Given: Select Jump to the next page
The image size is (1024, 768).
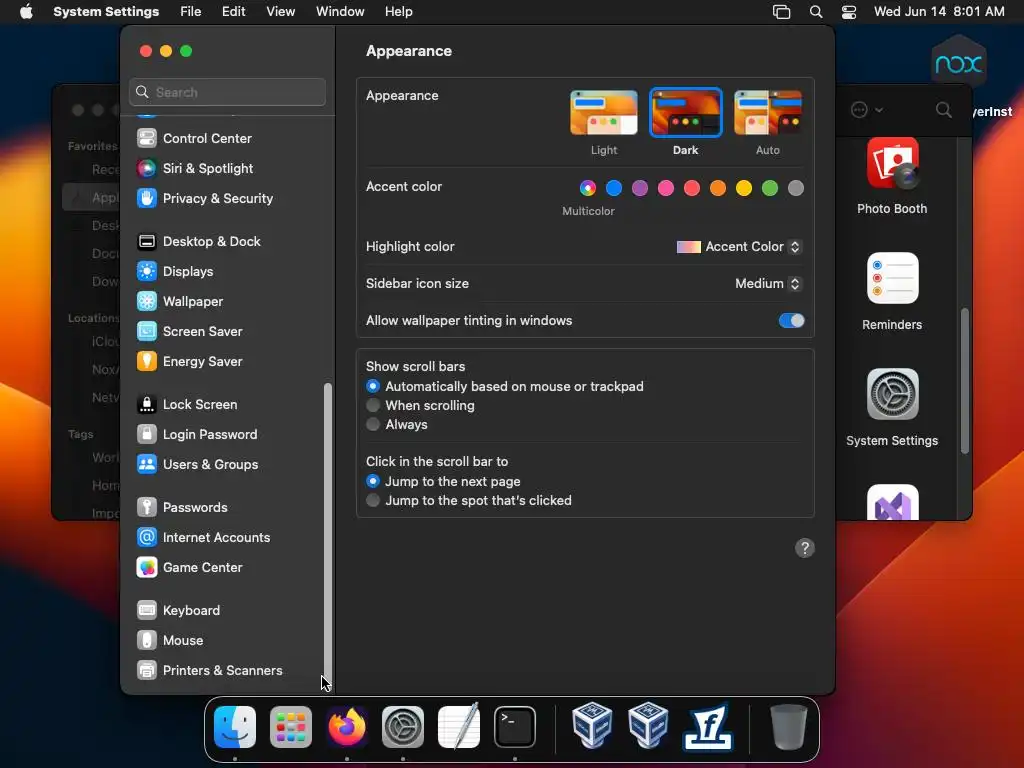Looking at the screenshot, I should point(373,481).
